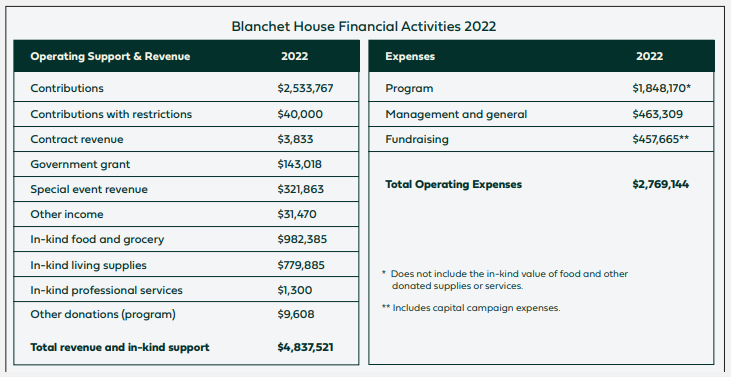Click the Other donations (program) row

pos(186,315)
